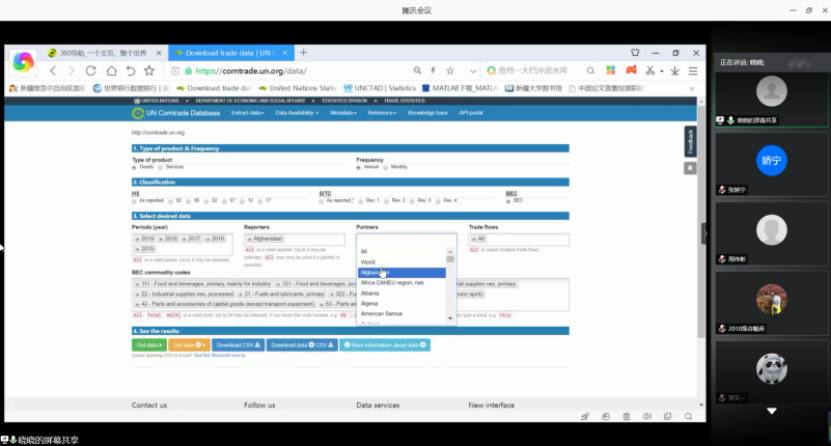Click the zoom magnifier in status bar
831x446 pixels.
pyautogui.click(x=688, y=416)
